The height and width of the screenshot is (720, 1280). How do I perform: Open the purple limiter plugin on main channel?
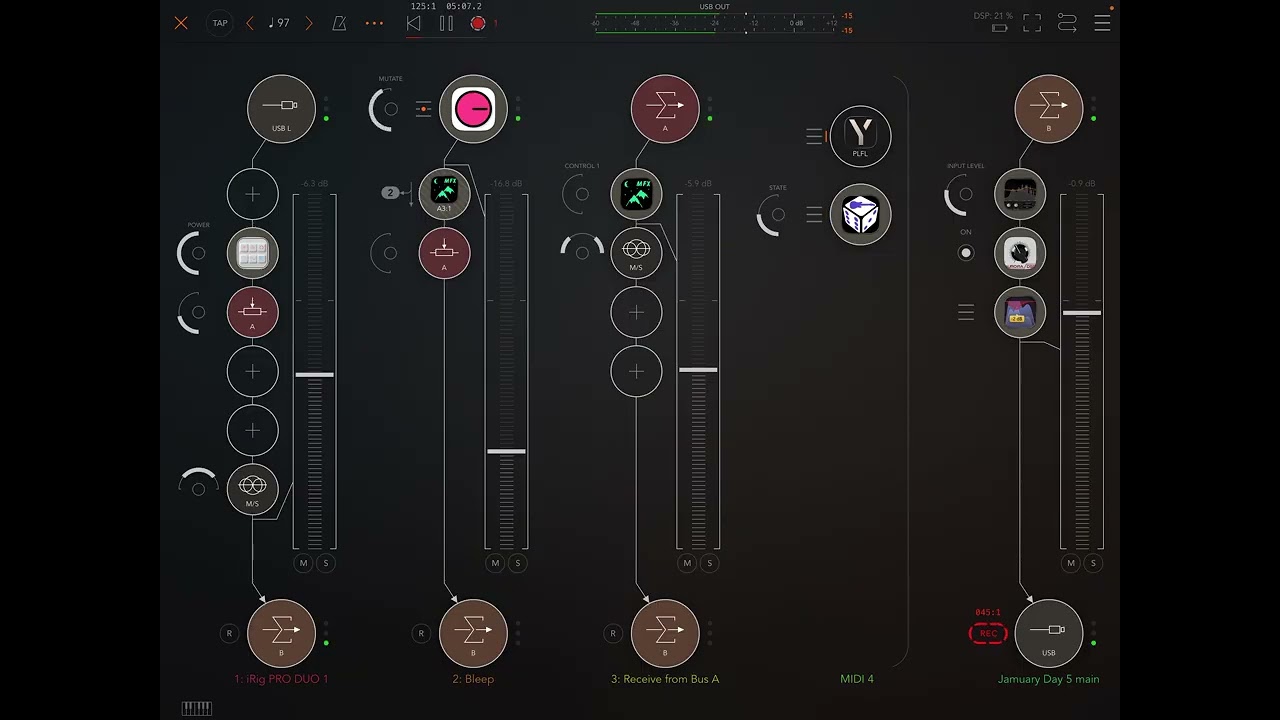pyautogui.click(x=1021, y=312)
